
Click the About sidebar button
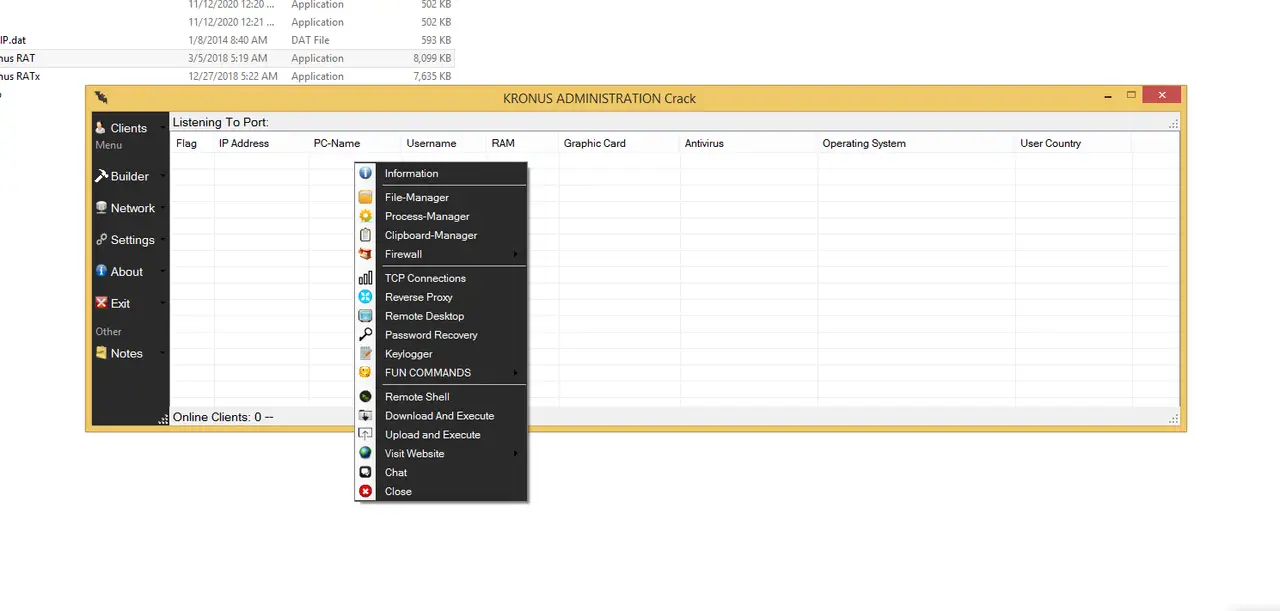[x=125, y=272]
